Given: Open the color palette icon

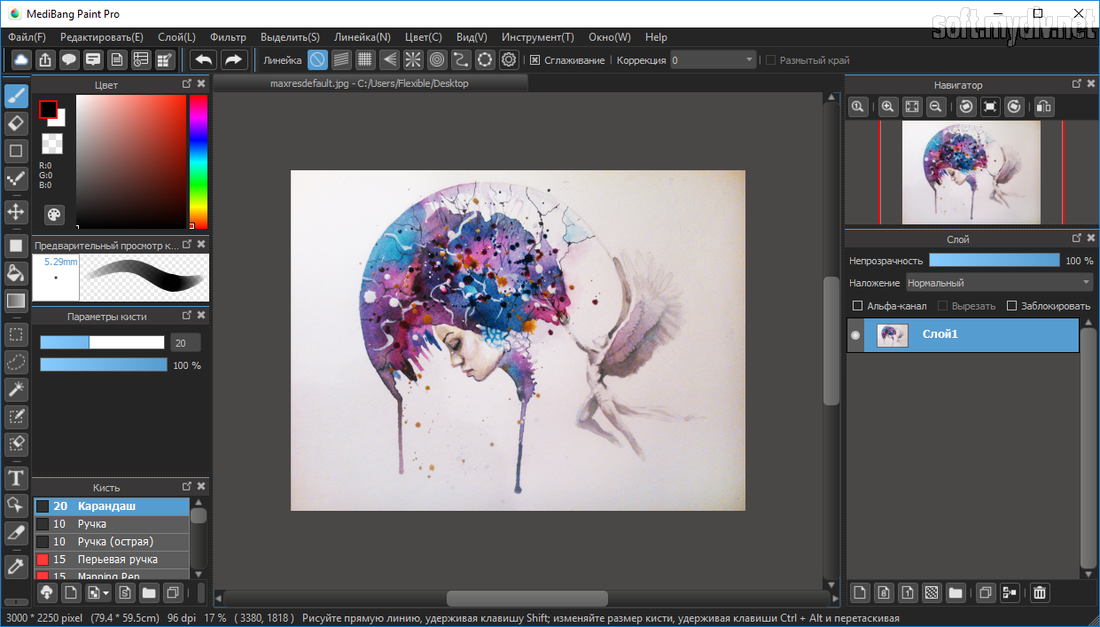Looking at the screenshot, I should pyautogui.click(x=54, y=215).
